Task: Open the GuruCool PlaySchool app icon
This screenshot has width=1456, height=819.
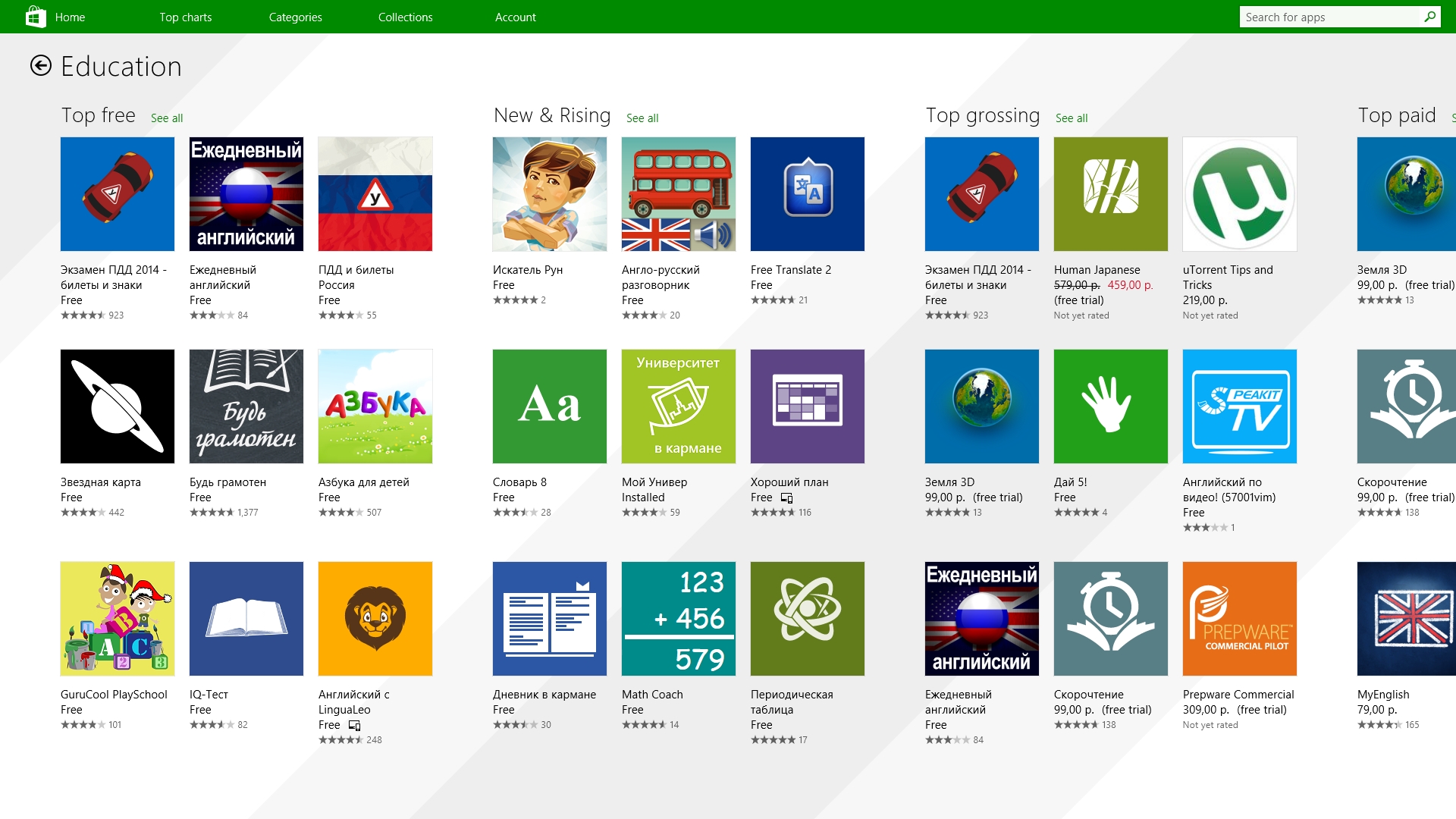Action: (118, 619)
